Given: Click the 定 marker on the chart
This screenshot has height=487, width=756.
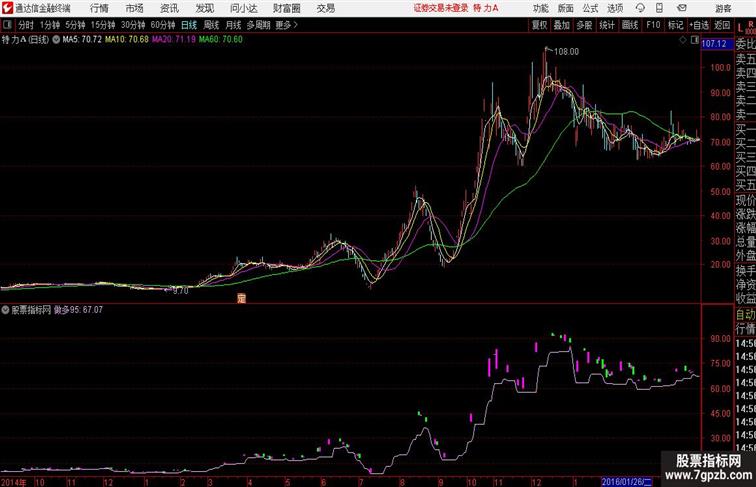Looking at the screenshot, I should click(241, 298).
